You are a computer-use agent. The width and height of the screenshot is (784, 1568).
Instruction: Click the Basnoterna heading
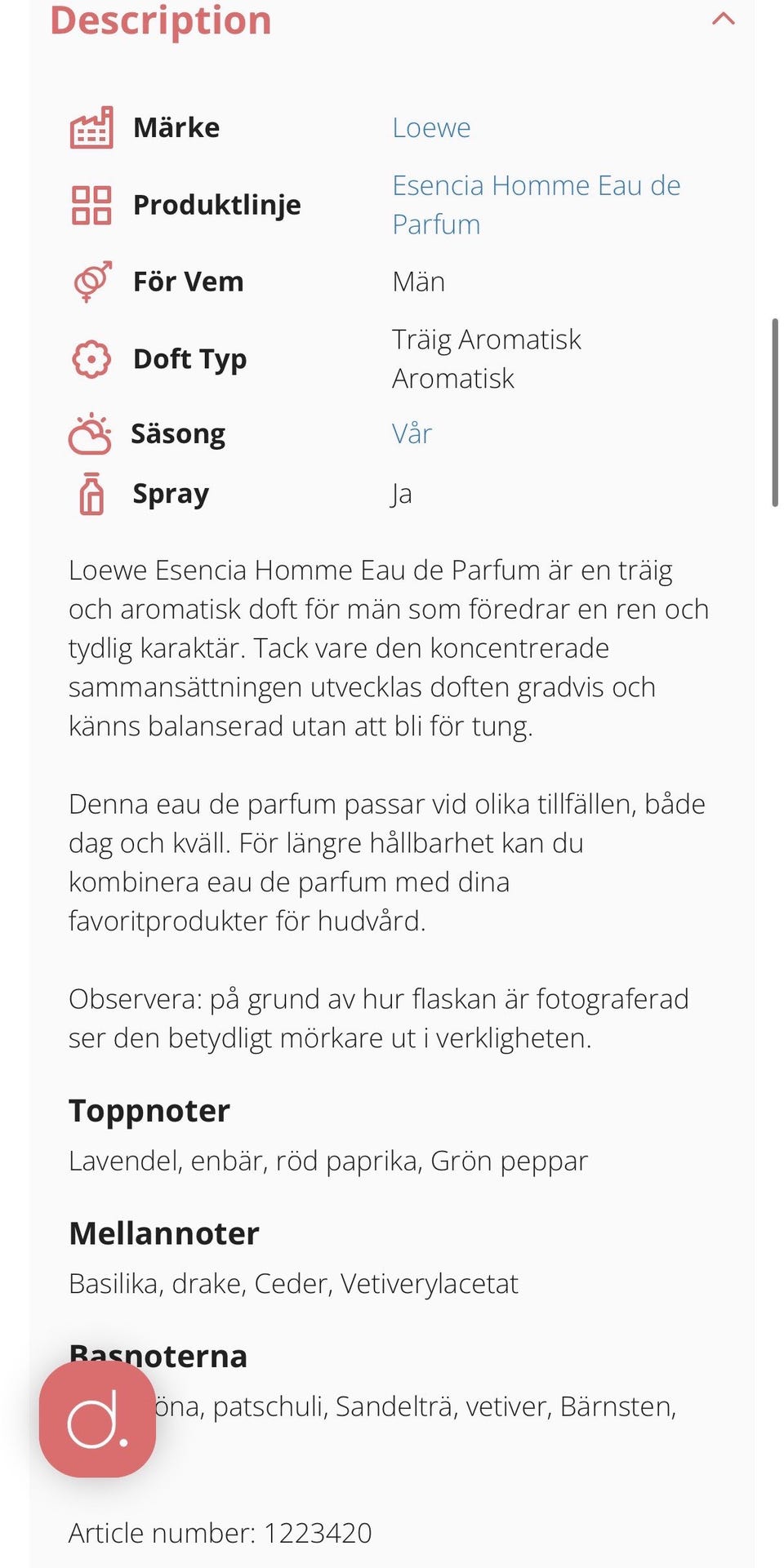(x=158, y=1356)
